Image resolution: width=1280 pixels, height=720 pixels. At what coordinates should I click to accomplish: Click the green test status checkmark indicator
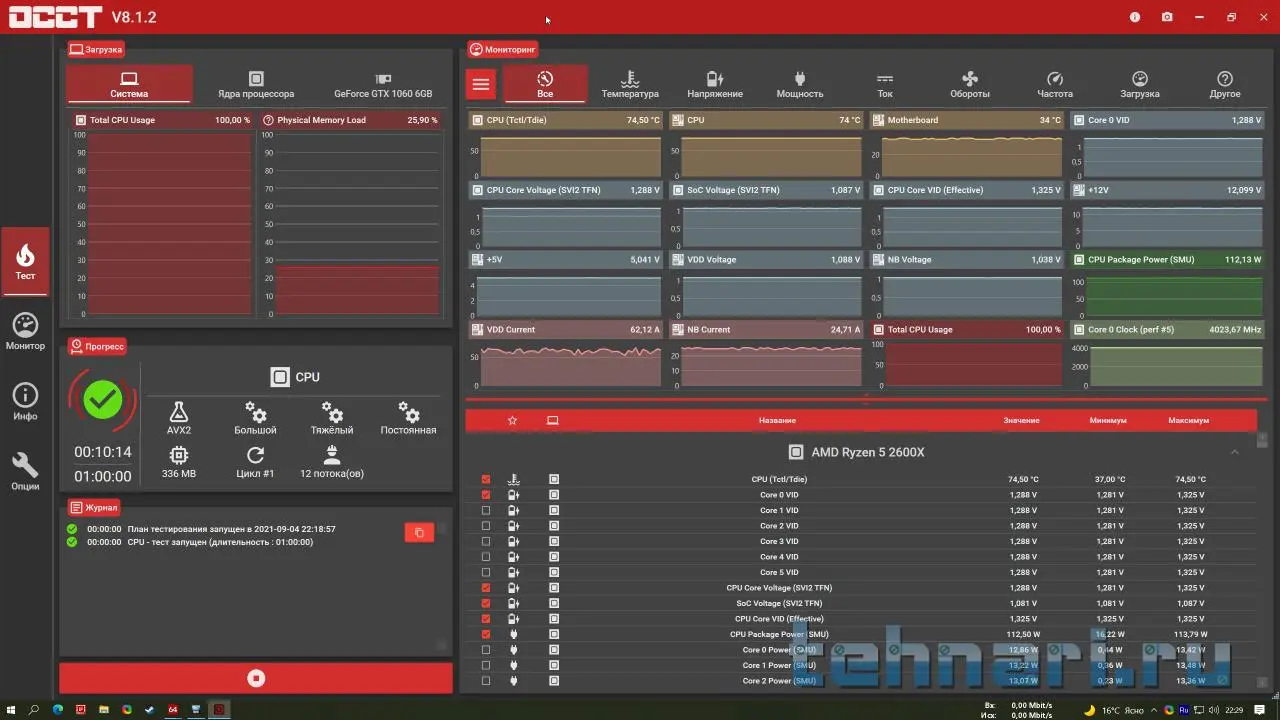103,401
